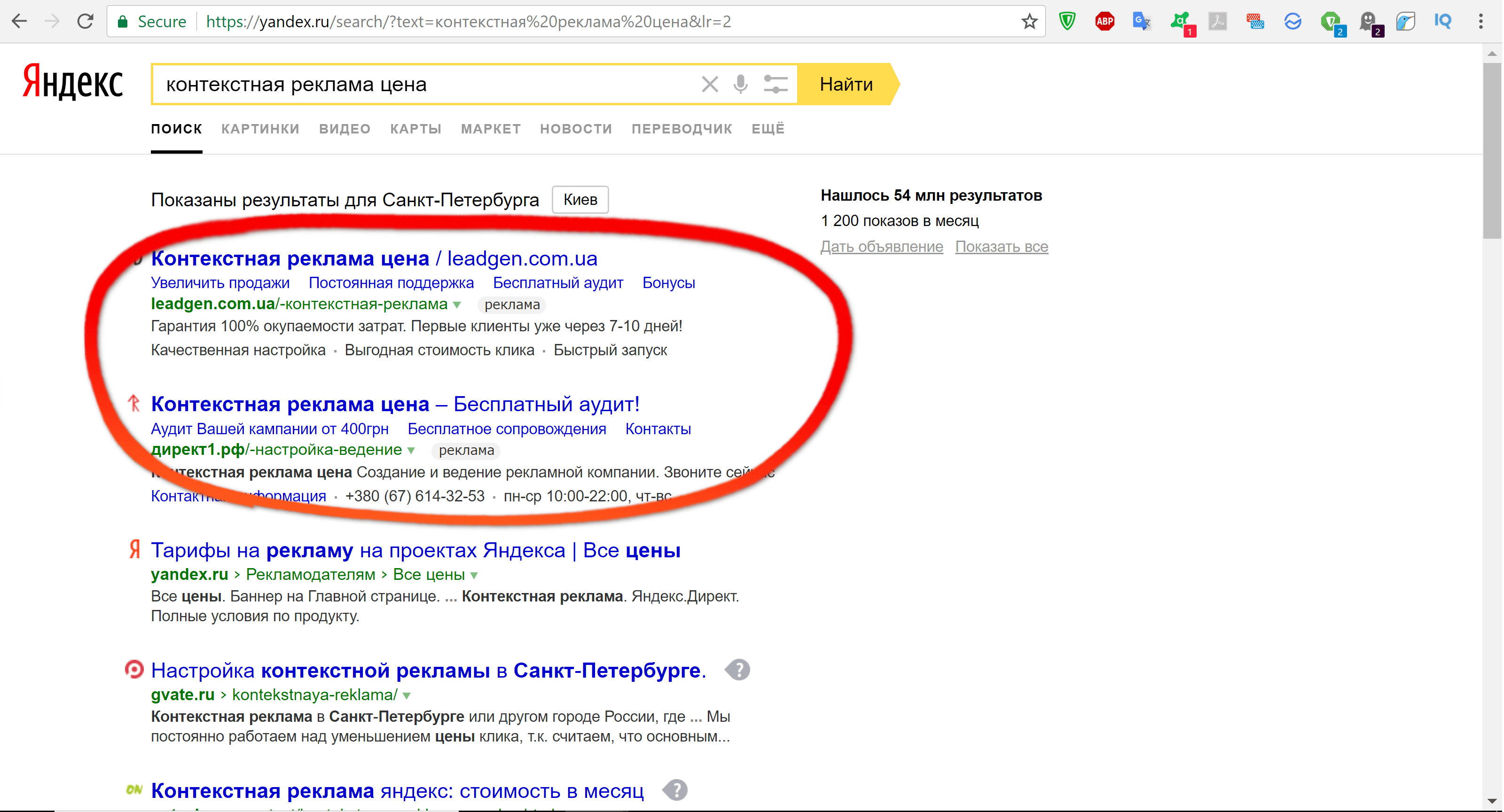Start voice search with the microphone icon
1504x812 pixels.
point(740,84)
